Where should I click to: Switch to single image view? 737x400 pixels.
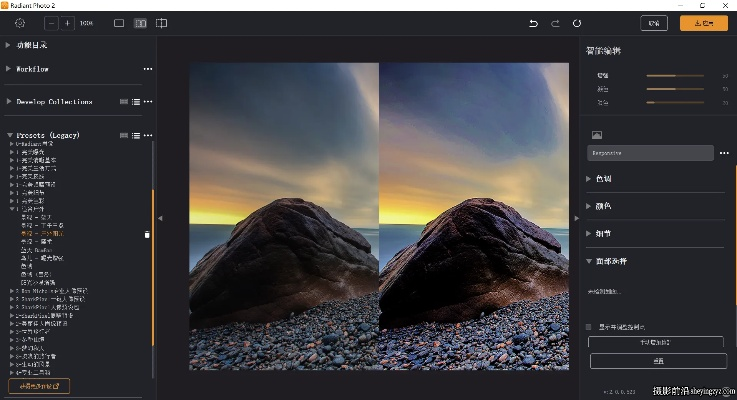click(x=119, y=22)
